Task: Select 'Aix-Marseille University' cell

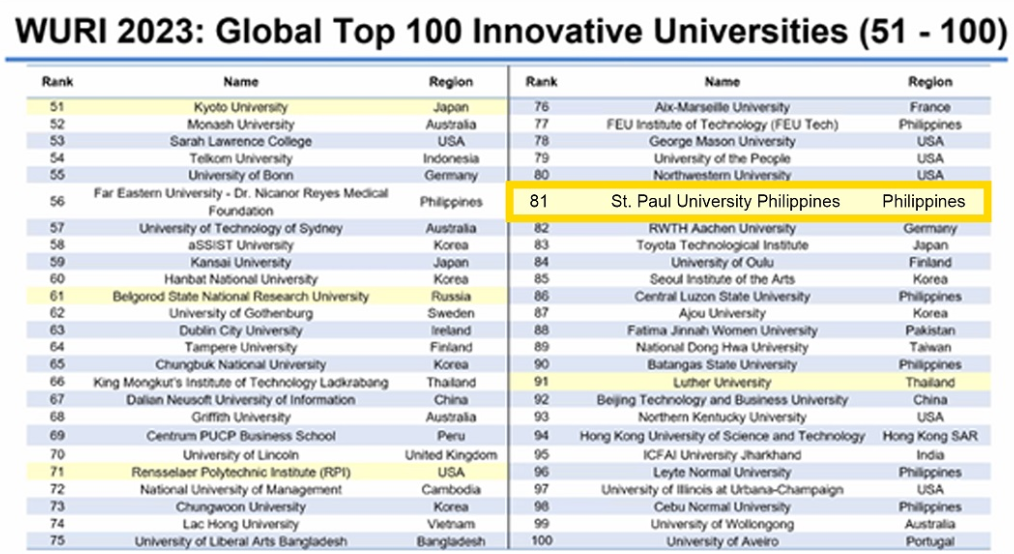Action: click(x=722, y=107)
